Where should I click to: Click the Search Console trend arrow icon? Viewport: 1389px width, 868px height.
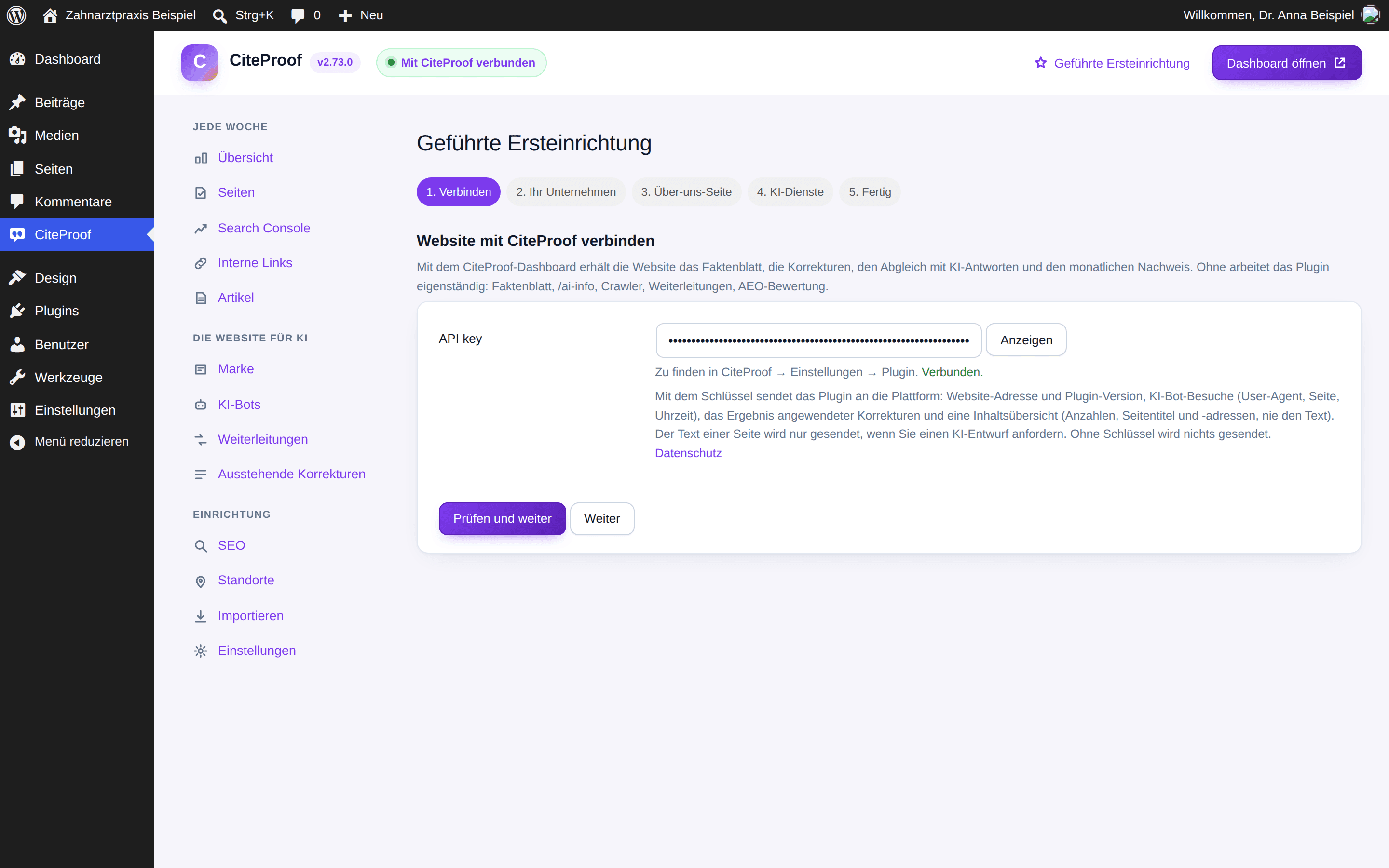[x=200, y=229]
